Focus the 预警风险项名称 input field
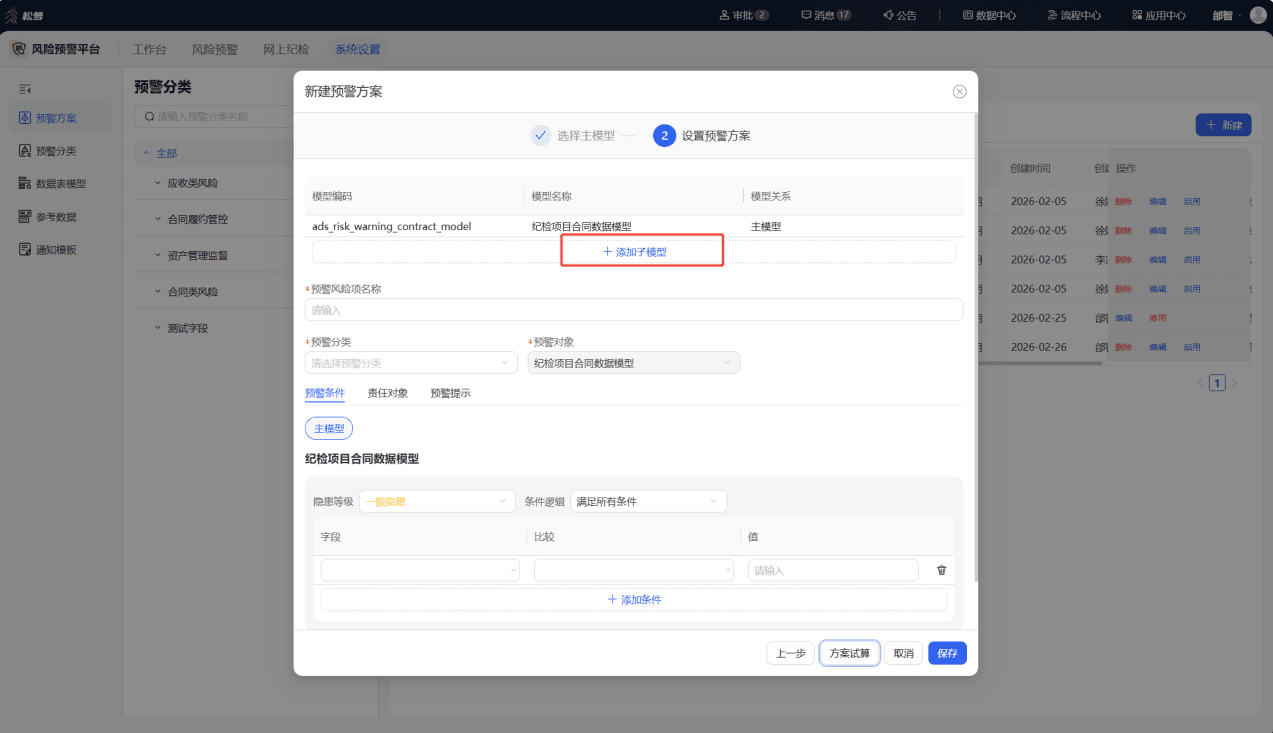The image size is (1273, 733). [x=634, y=310]
